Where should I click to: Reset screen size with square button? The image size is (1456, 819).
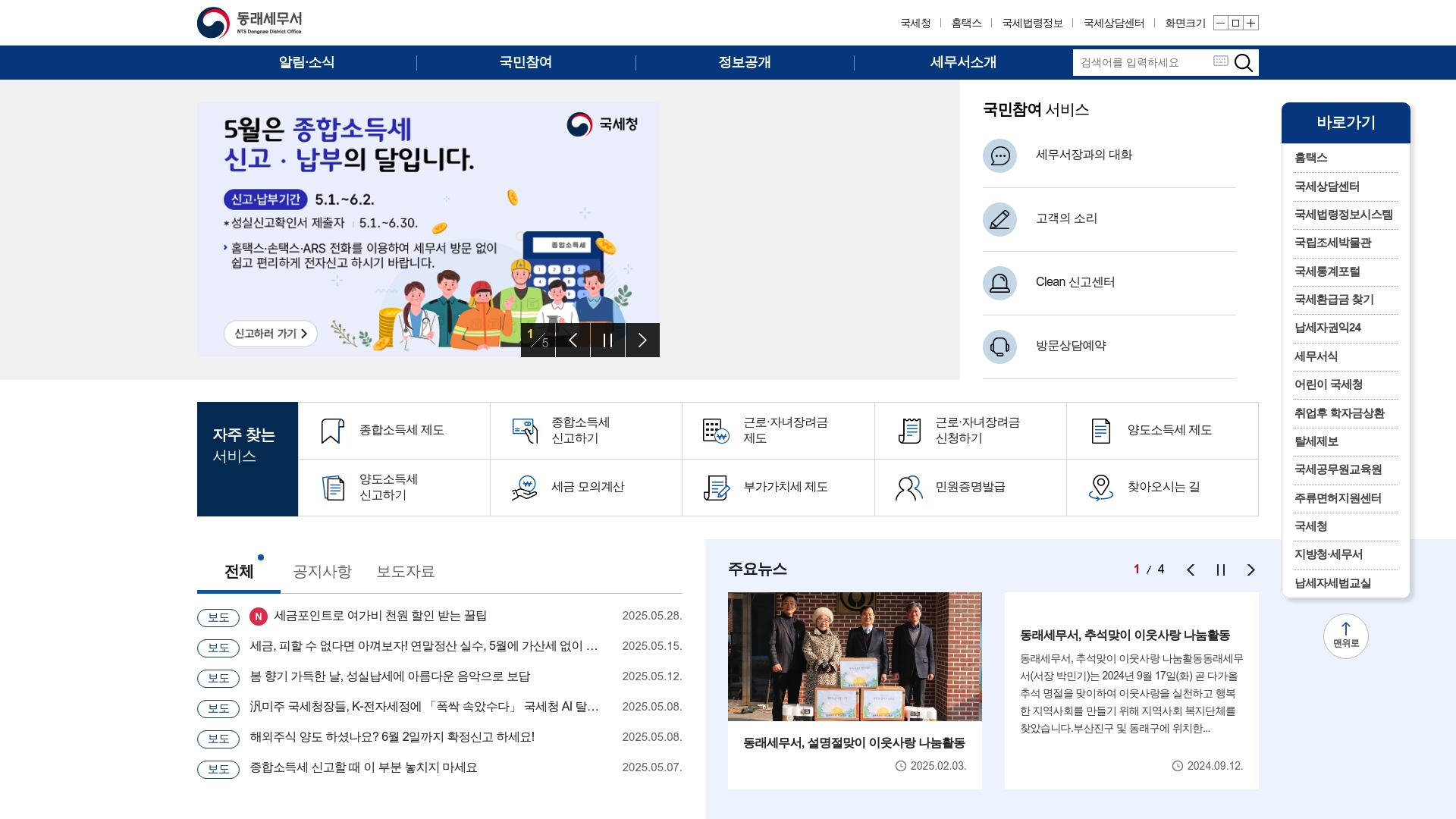[1235, 23]
